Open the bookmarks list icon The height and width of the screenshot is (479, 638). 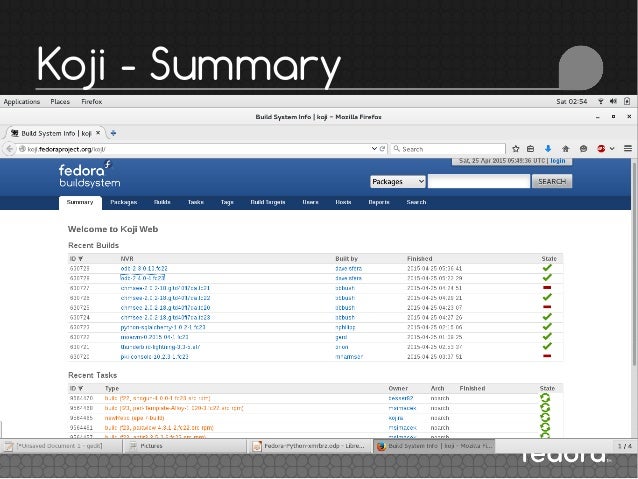(x=531, y=149)
